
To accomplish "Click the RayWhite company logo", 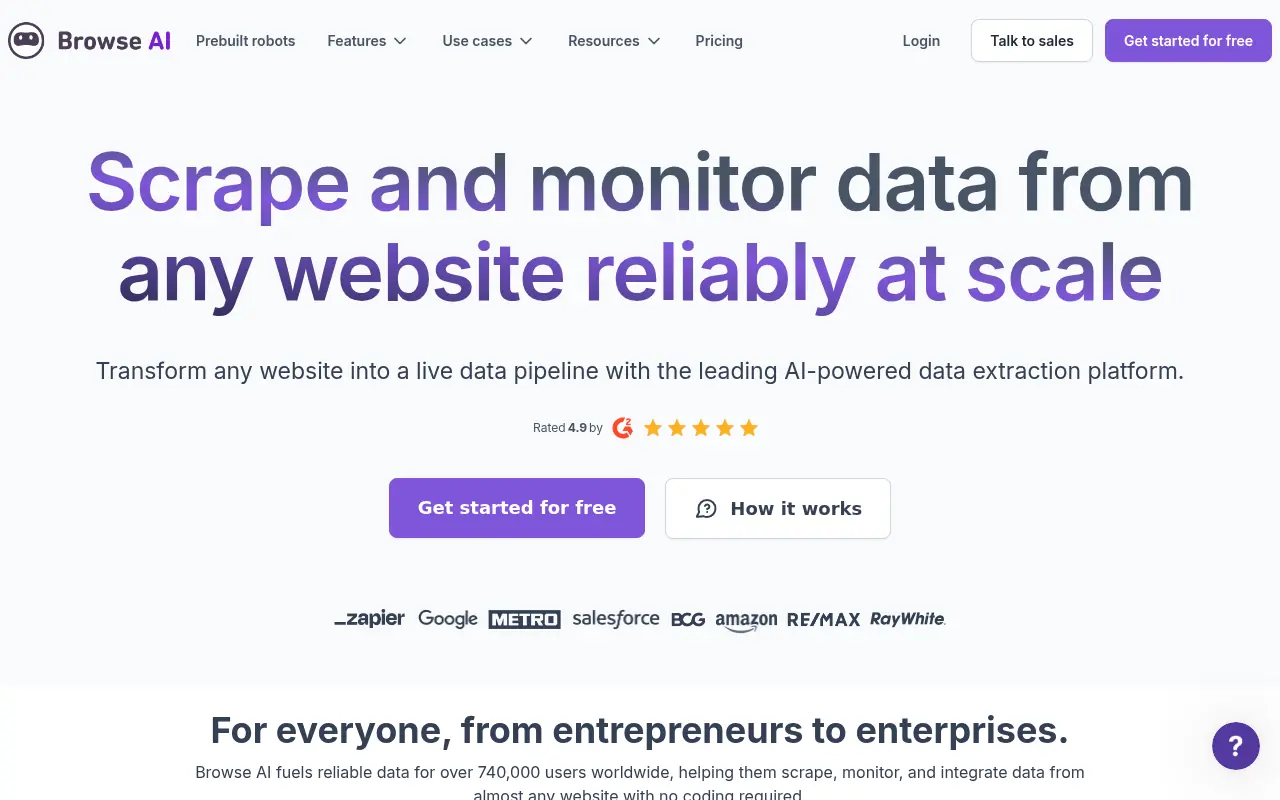I will click(906, 619).
